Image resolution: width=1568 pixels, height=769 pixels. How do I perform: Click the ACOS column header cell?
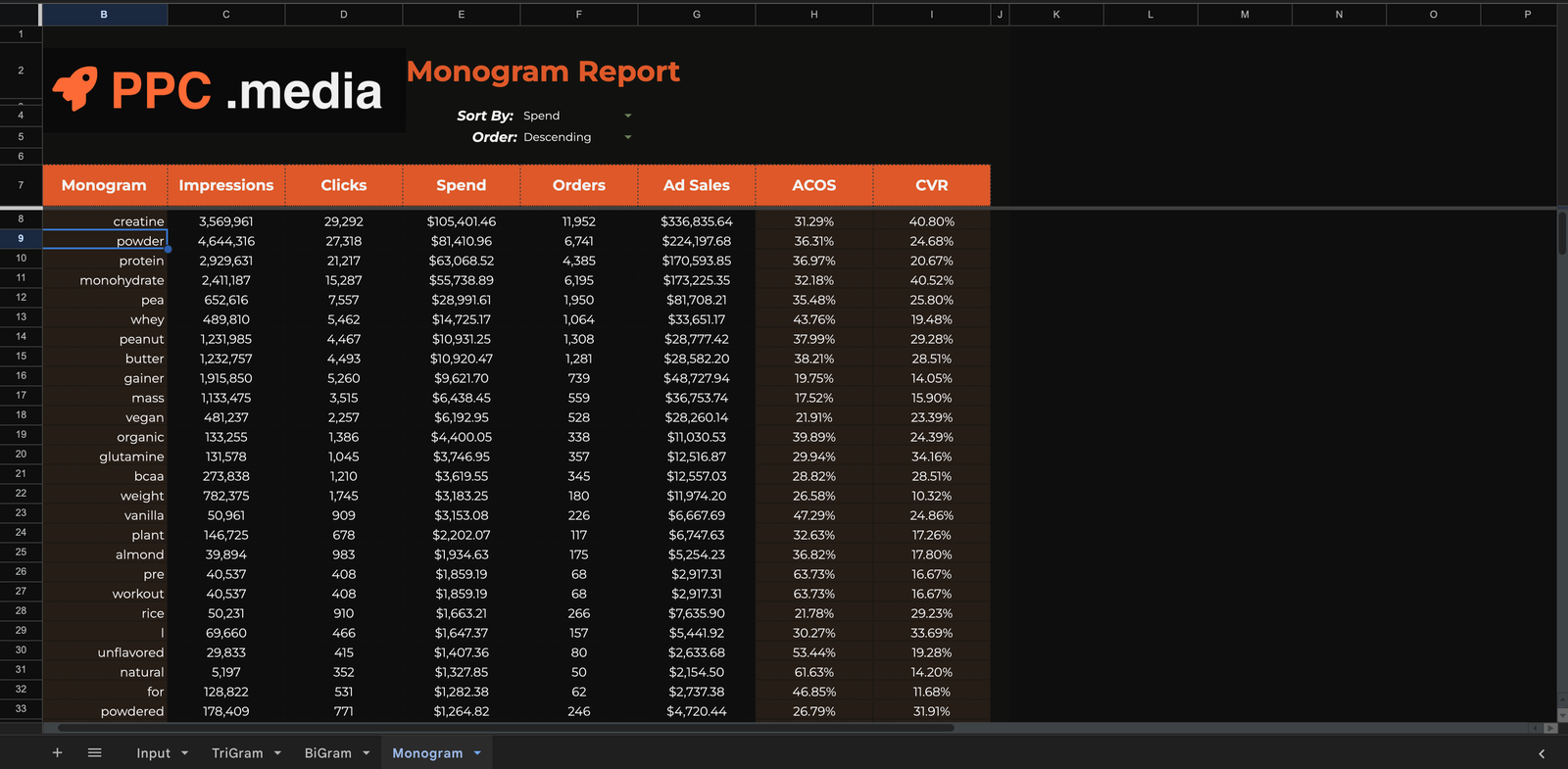point(813,185)
